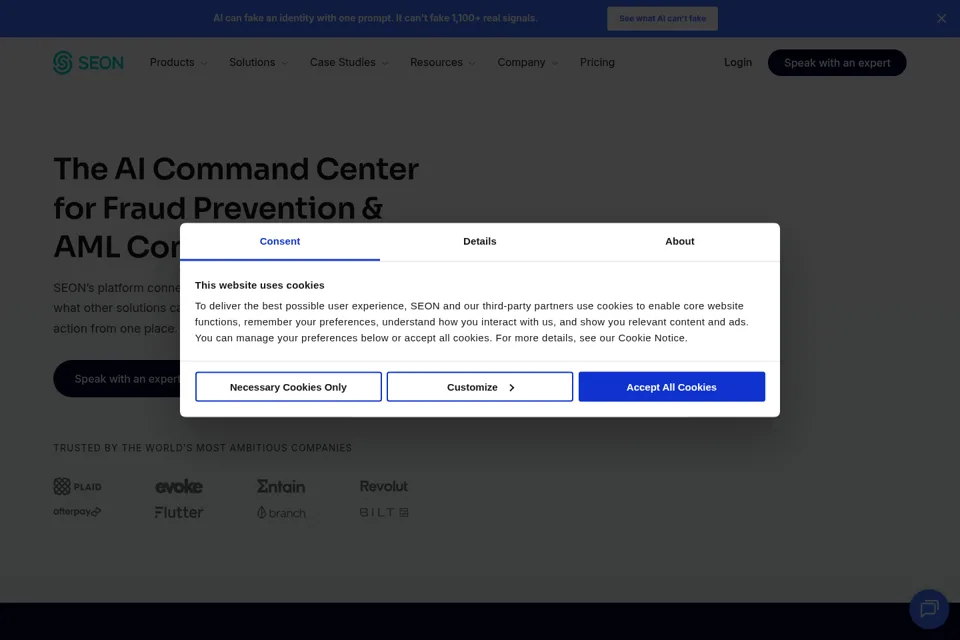The height and width of the screenshot is (640, 960).
Task: Open the Login link
Action: [738, 62]
